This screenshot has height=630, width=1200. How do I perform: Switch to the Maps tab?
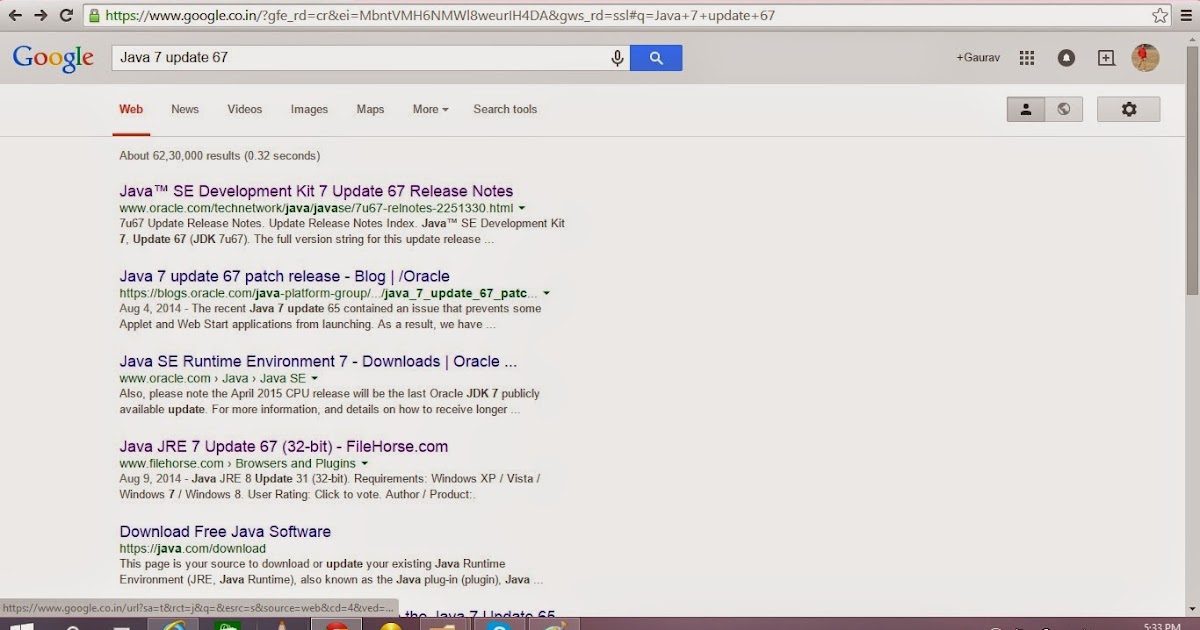(370, 109)
